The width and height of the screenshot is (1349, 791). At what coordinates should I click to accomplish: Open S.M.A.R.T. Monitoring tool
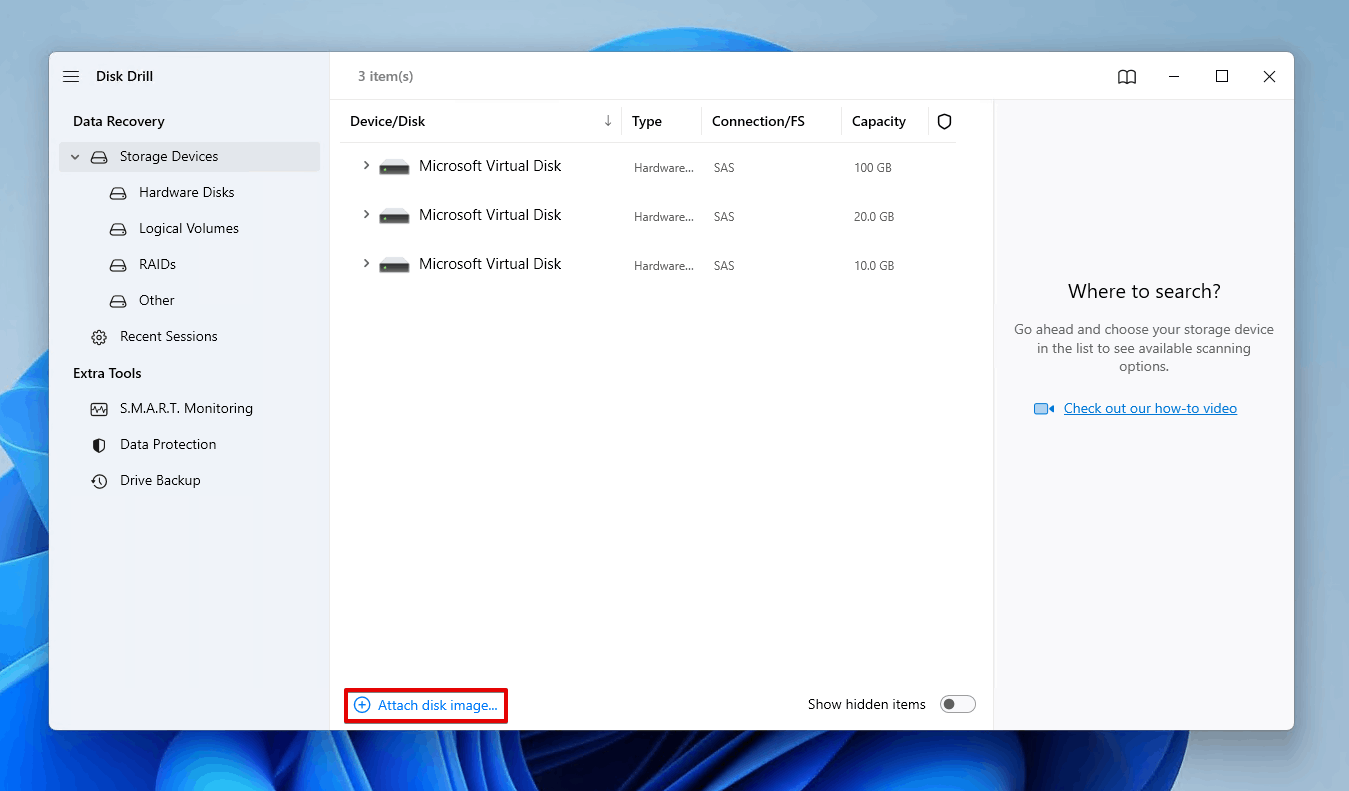[186, 408]
